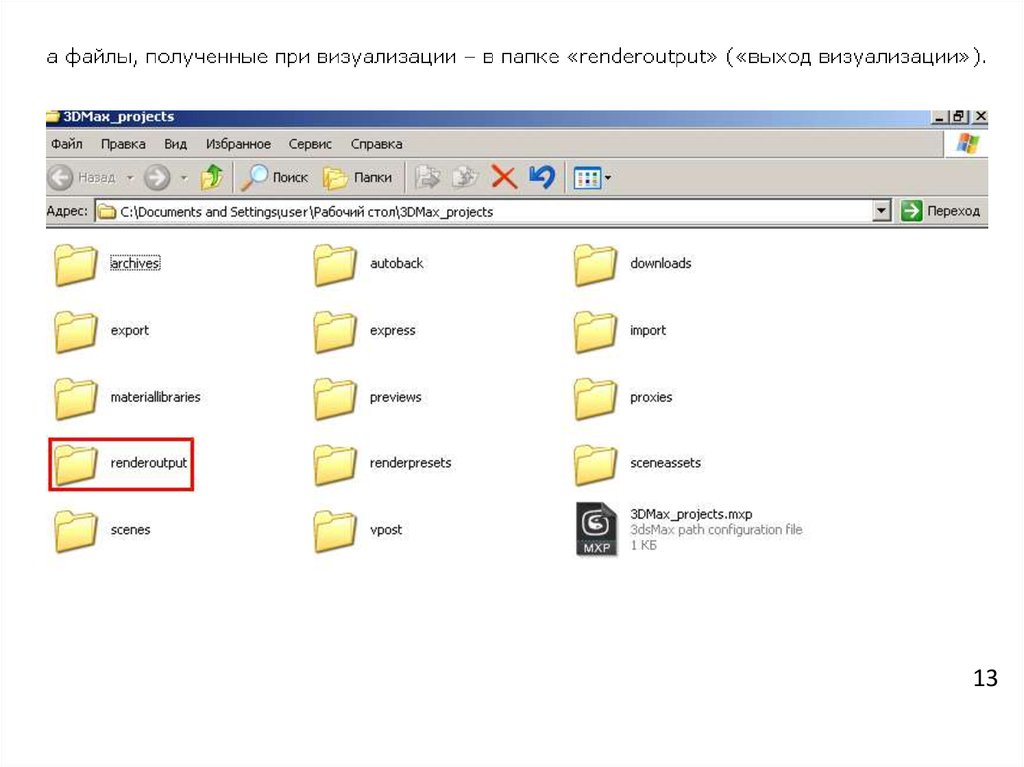Open the Сервис menu
Screen dimensions: 1024x767
[309, 144]
